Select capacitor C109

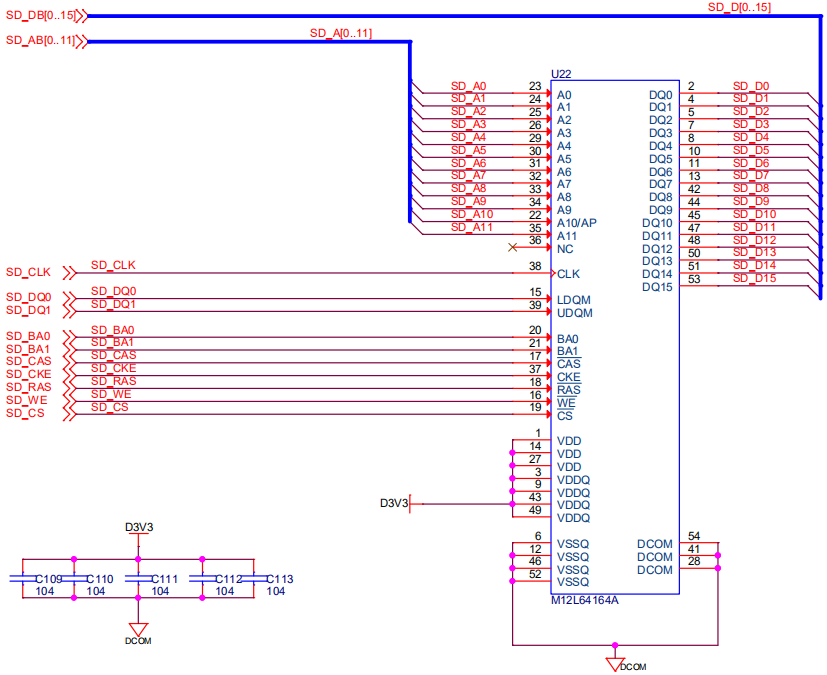coord(23,579)
